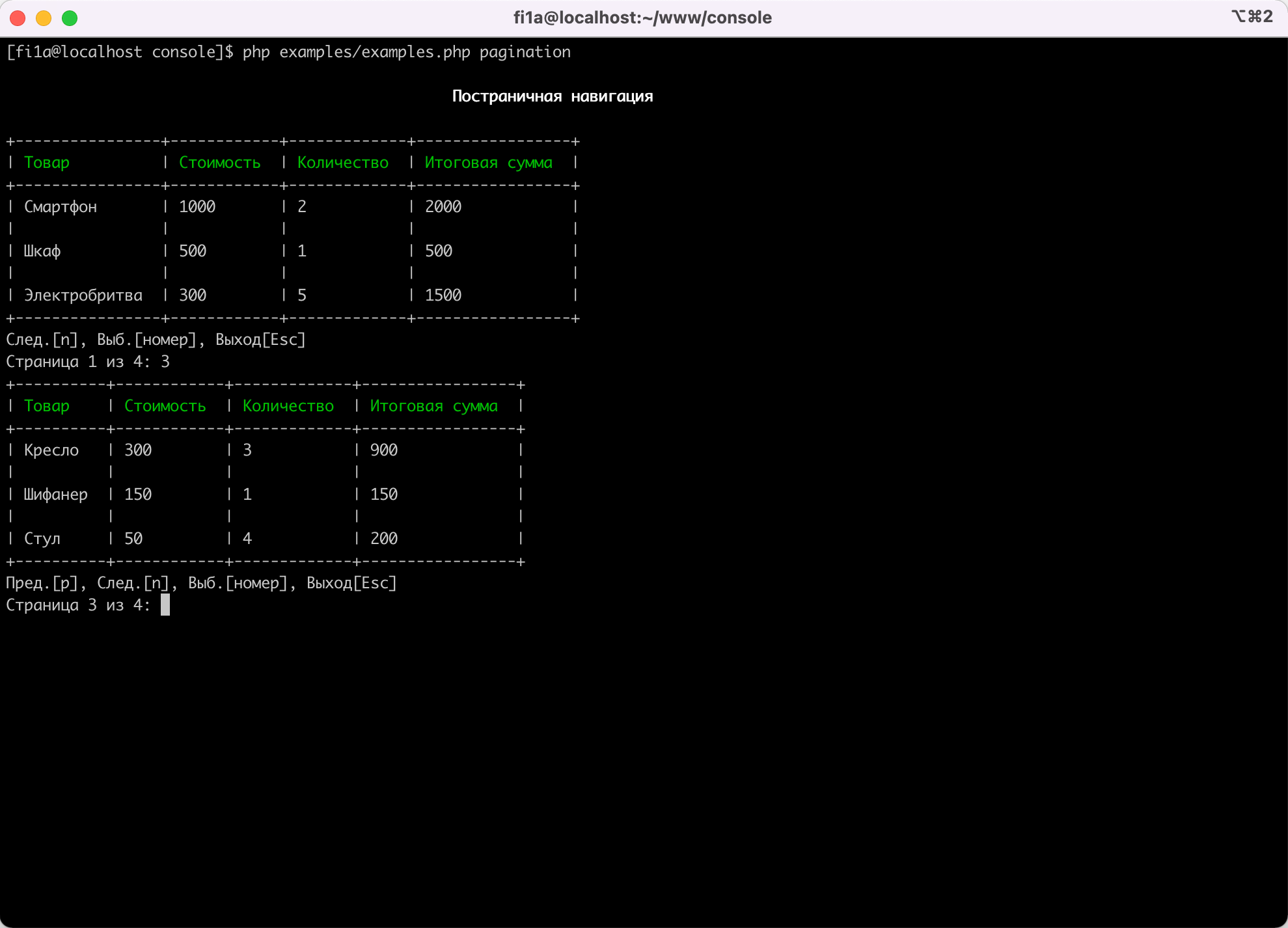Viewport: 1288px width, 928px height.
Task: Click 'Итоговая сумма' header in the first table
Action: 489,163
